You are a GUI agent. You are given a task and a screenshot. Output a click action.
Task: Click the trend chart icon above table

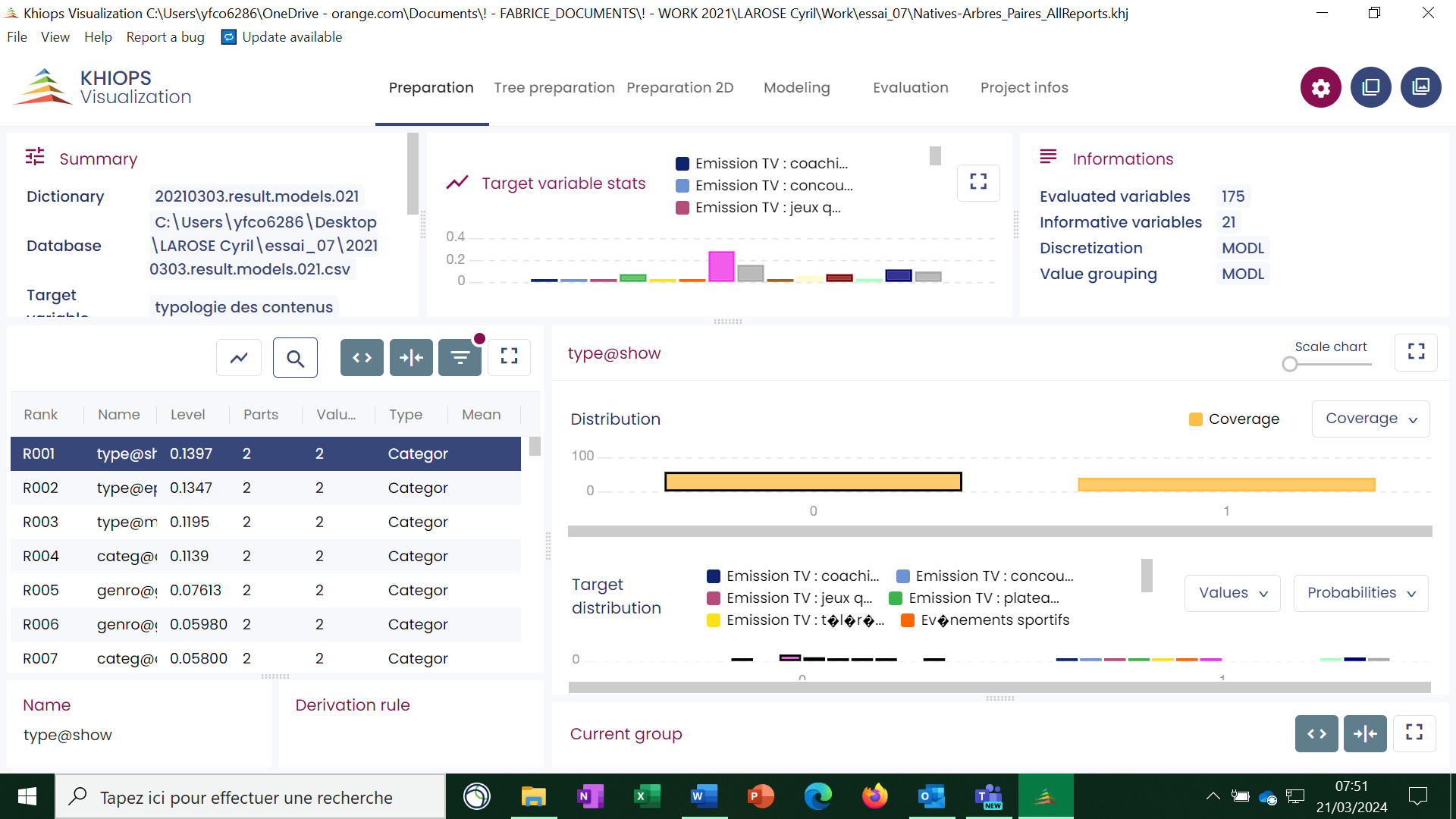pos(239,357)
